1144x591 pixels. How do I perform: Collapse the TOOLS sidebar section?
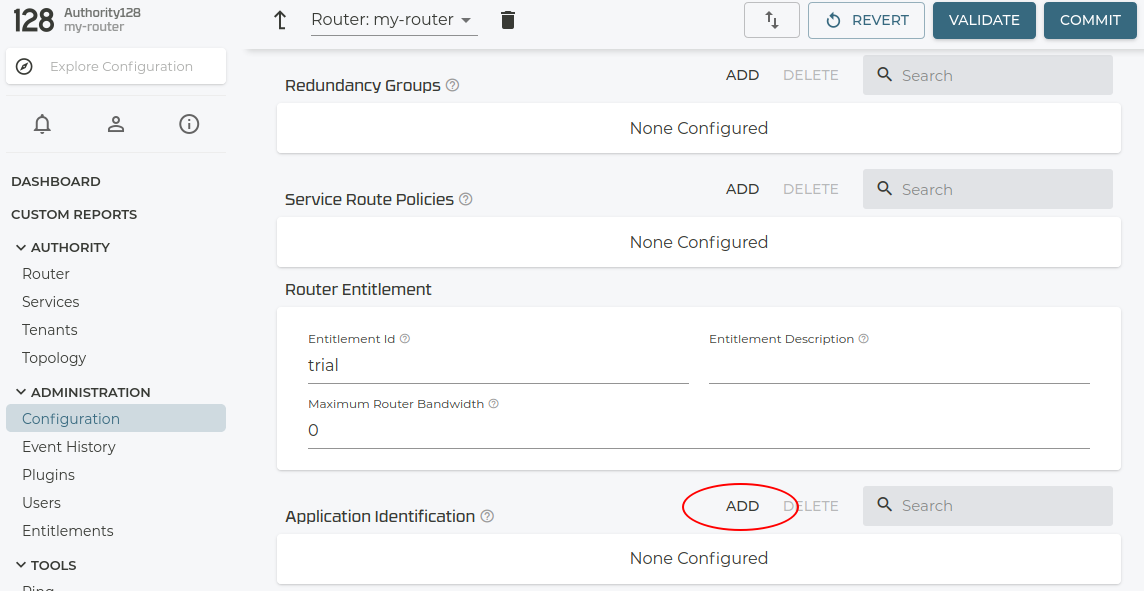21,565
